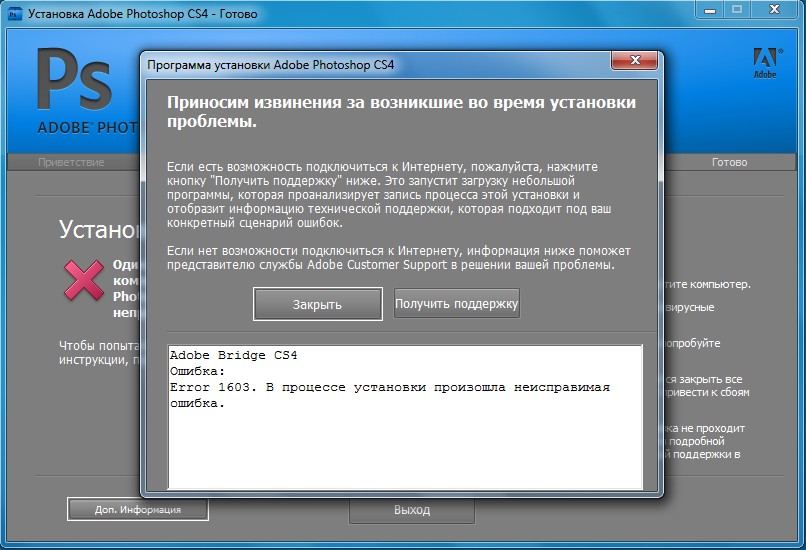
Task: Close the Программа установки dialog with red X
Action: click(634, 60)
